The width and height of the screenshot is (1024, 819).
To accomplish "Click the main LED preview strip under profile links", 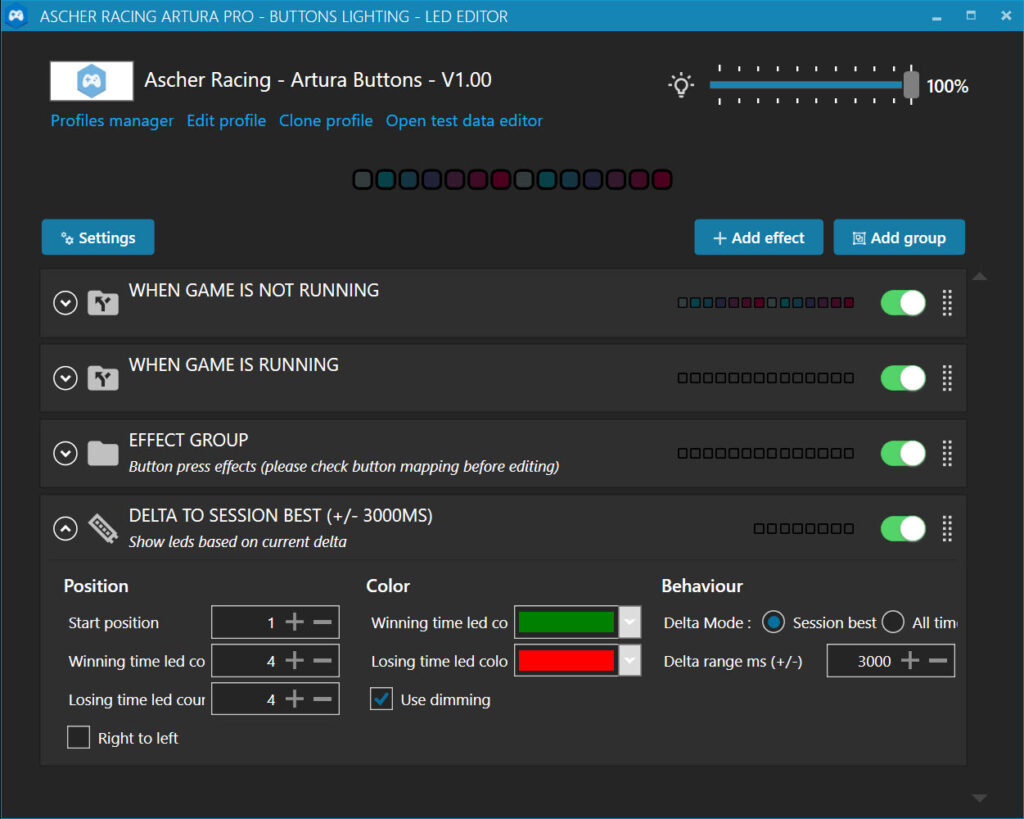I will [x=512, y=180].
